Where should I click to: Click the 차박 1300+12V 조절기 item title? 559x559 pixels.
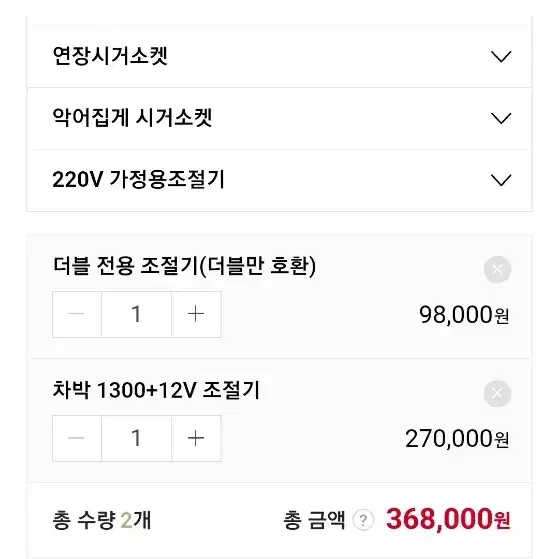click(x=156, y=390)
